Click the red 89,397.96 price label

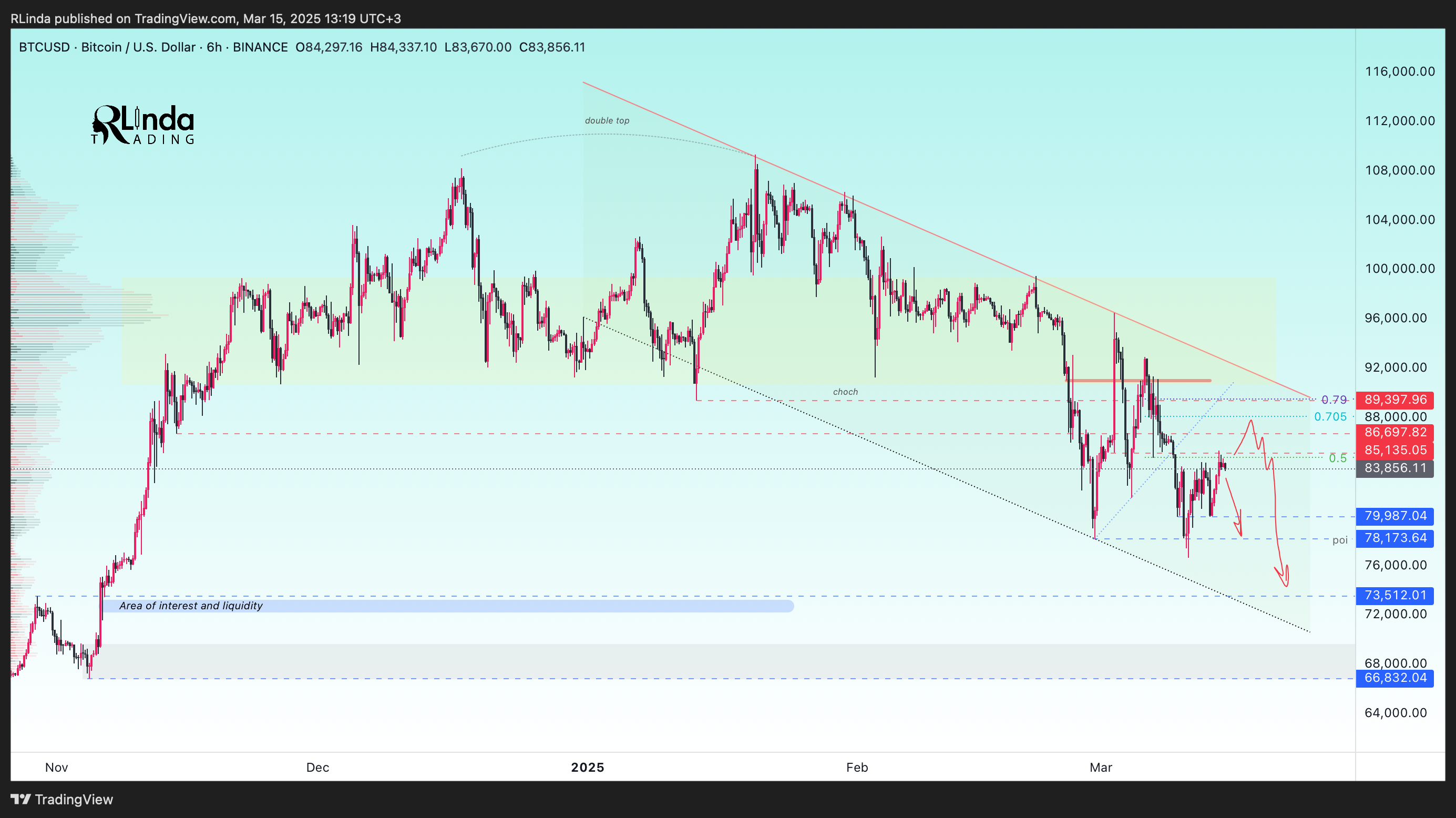(1395, 399)
